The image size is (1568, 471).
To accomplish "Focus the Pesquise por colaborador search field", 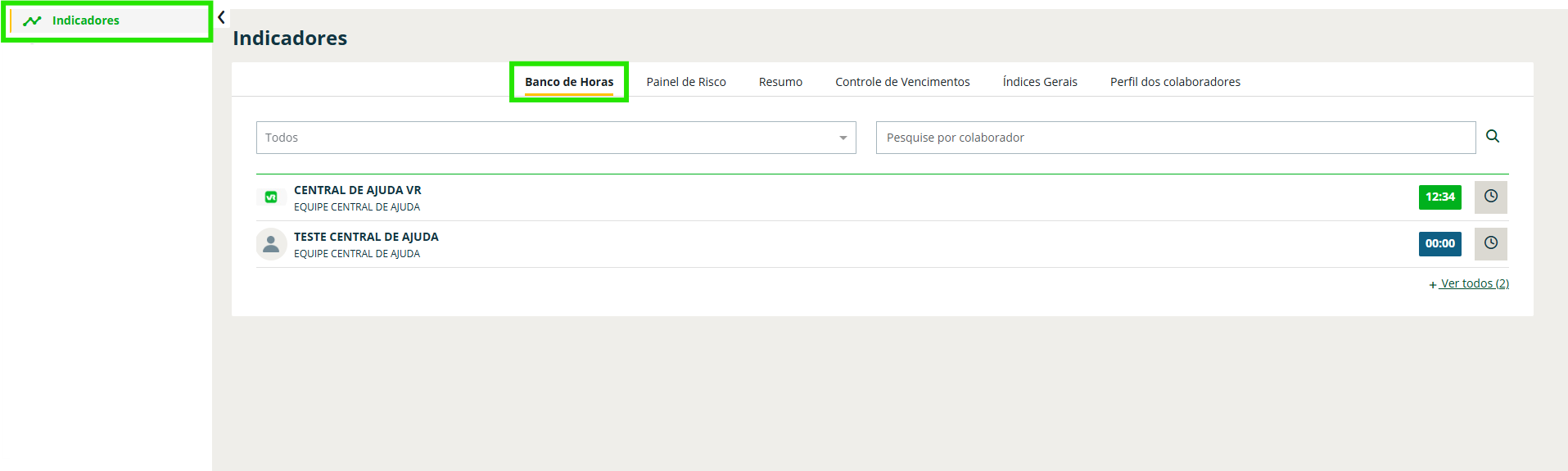I will click(1175, 138).
